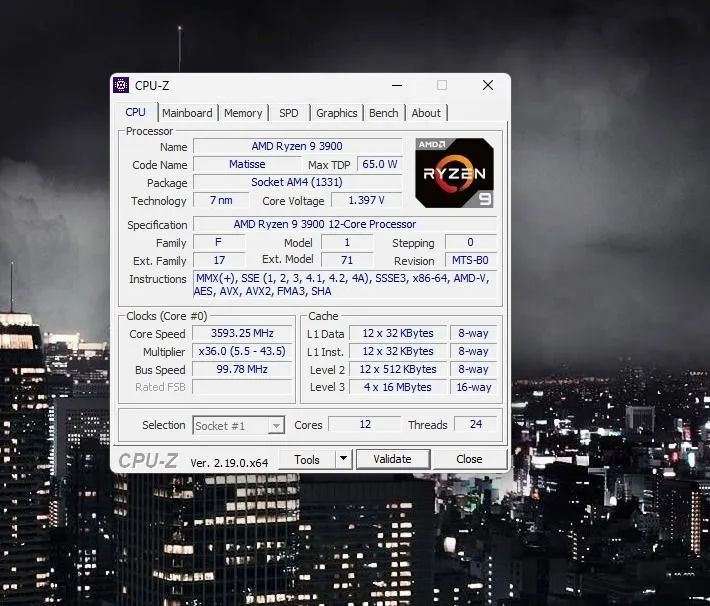710x606 pixels.
Task: Click the Level 2 8-way value
Action: 474,369
